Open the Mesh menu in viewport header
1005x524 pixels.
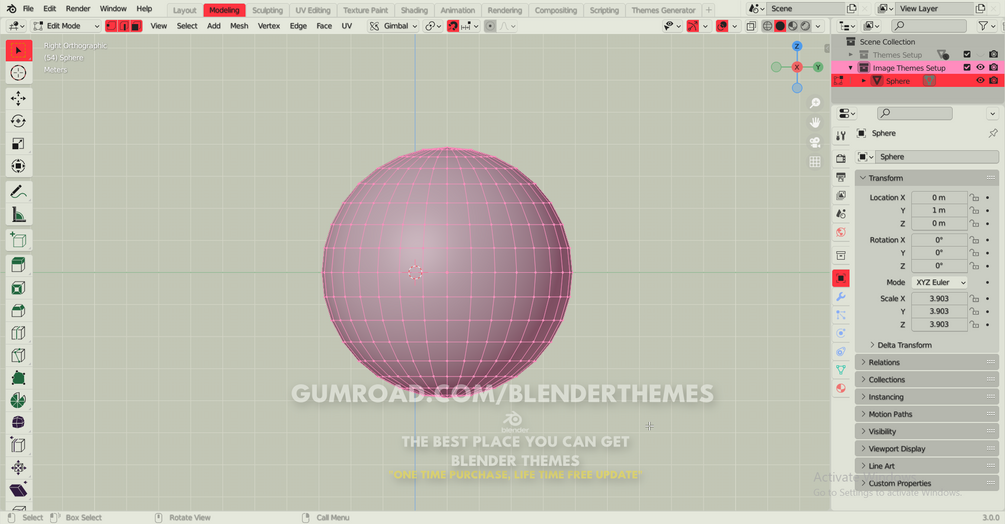coord(239,26)
